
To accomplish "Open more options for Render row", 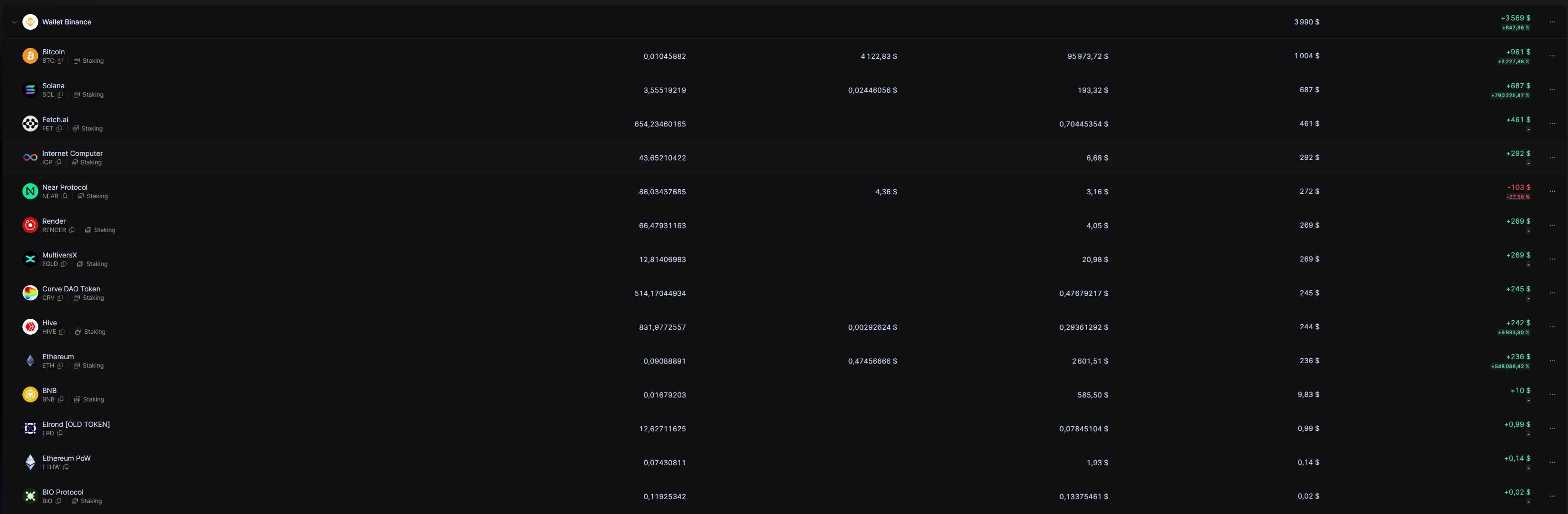I will tap(1552, 225).
